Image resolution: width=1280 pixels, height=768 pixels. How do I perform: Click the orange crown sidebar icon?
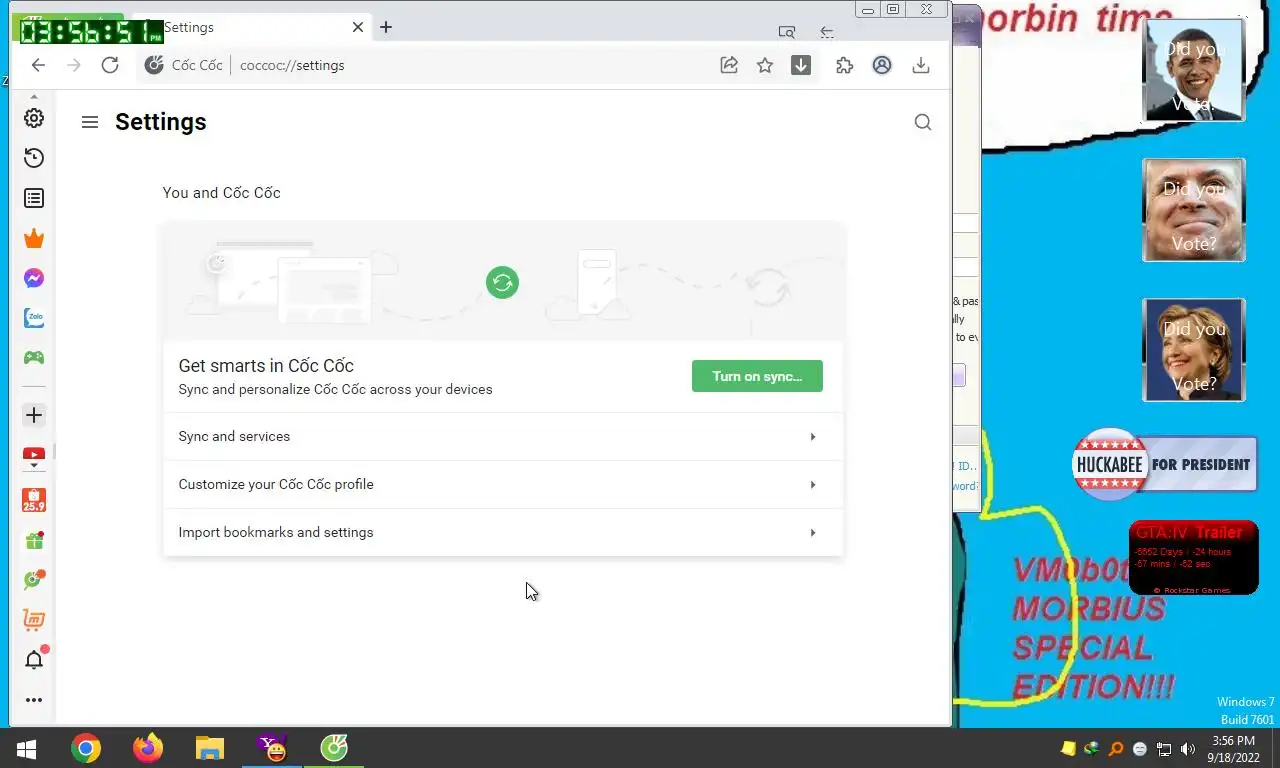(34, 238)
